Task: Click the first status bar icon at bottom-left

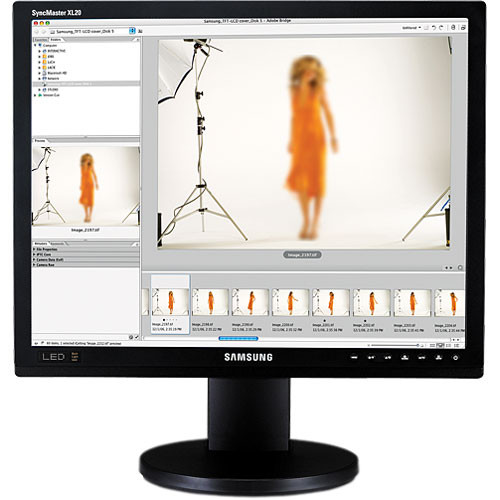Action: click(x=36, y=343)
